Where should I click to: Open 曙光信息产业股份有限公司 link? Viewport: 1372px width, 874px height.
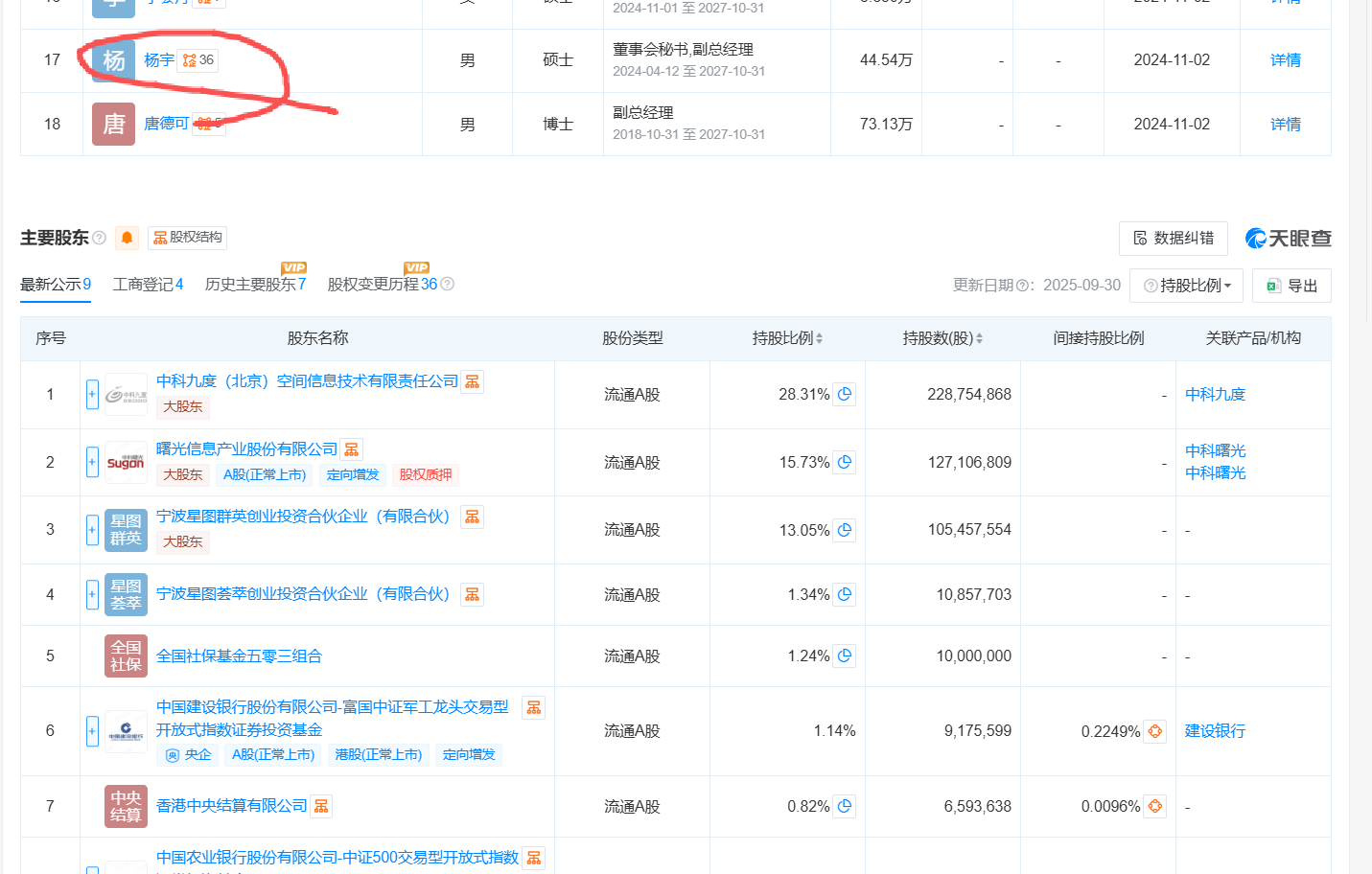coord(246,449)
